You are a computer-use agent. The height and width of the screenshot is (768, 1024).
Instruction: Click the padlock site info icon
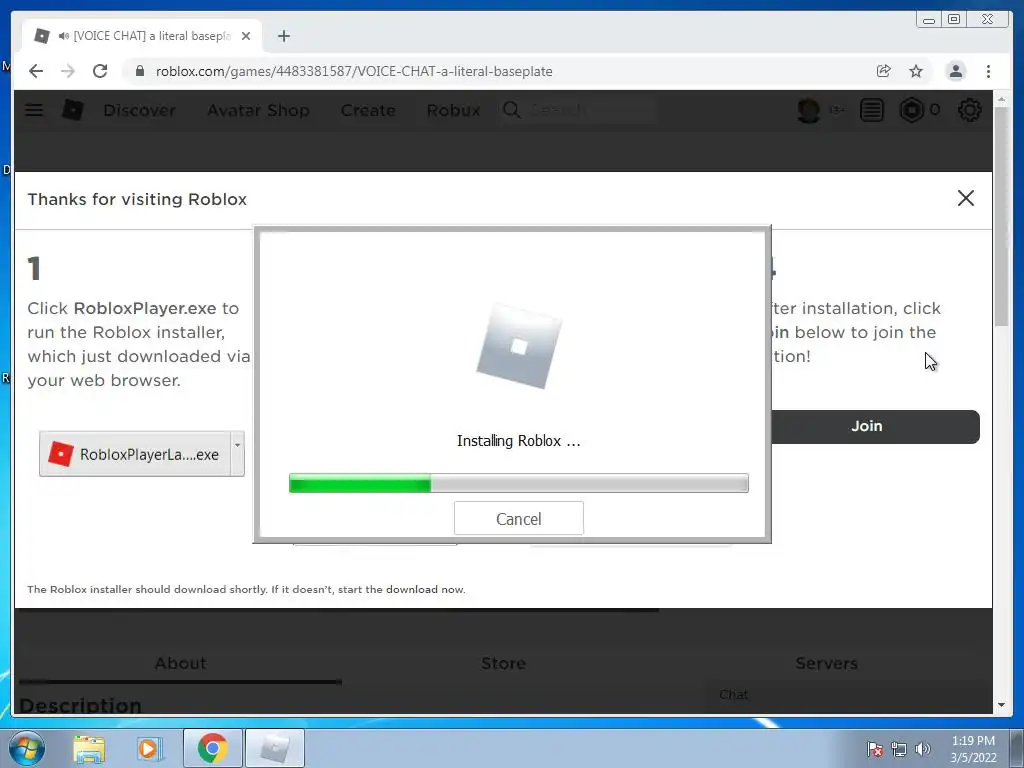point(139,71)
